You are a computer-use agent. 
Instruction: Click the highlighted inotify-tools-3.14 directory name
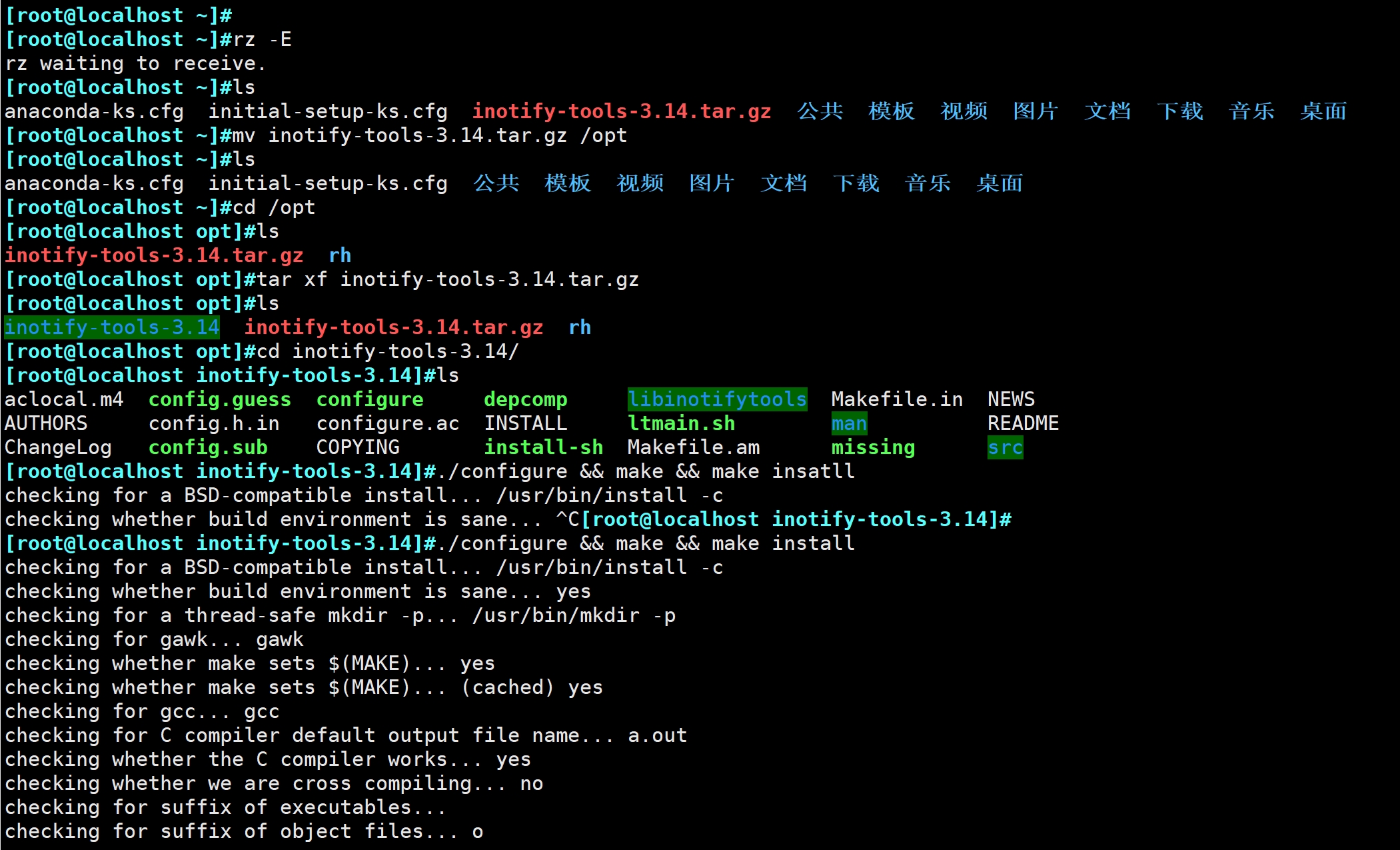click(112, 327)
